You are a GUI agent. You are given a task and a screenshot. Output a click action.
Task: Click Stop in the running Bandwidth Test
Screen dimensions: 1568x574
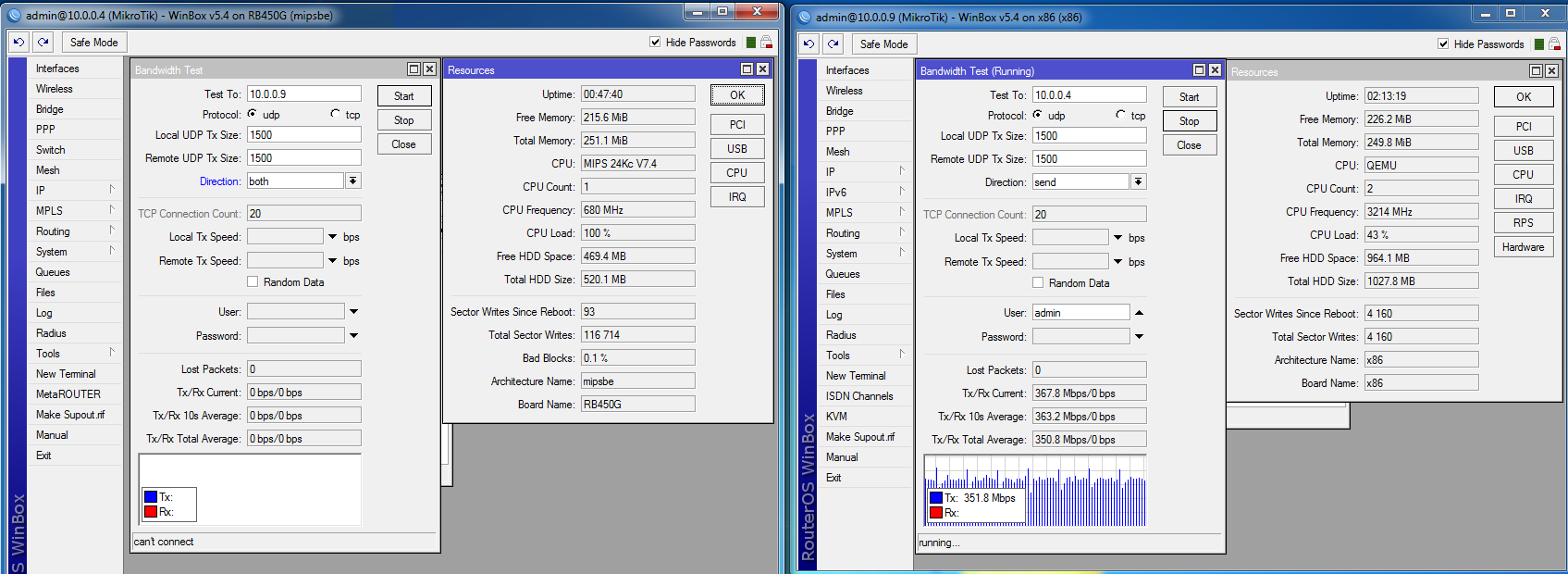(x=1190, y=120)
